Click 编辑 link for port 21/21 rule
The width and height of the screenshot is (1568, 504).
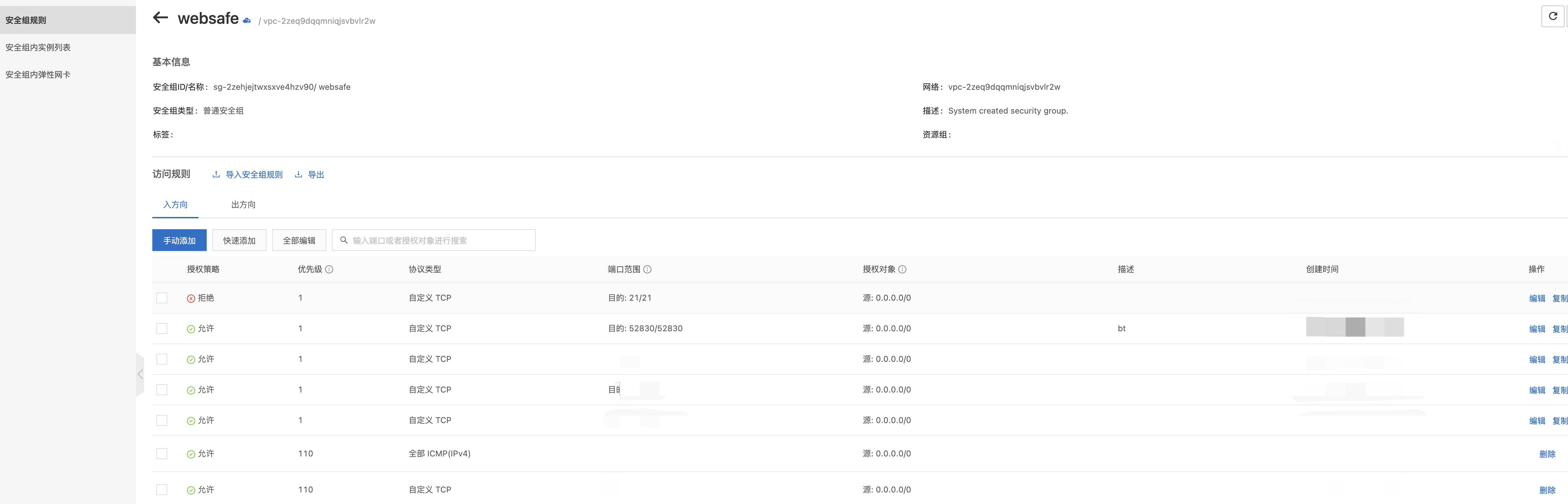click(1537, 298)
